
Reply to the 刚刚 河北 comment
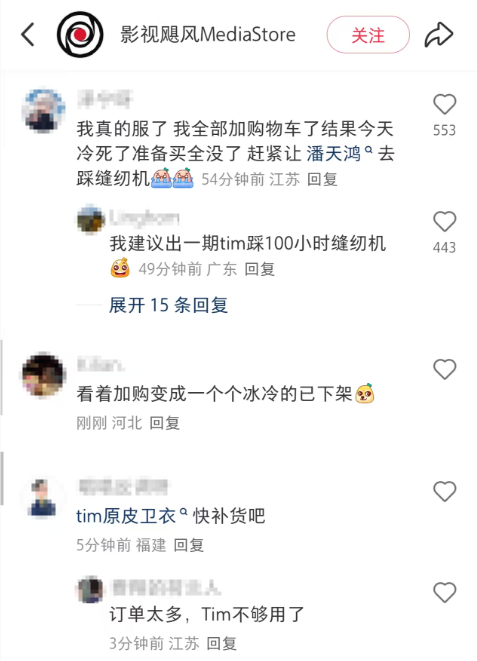pyautogui.click(x=165, y=423)
